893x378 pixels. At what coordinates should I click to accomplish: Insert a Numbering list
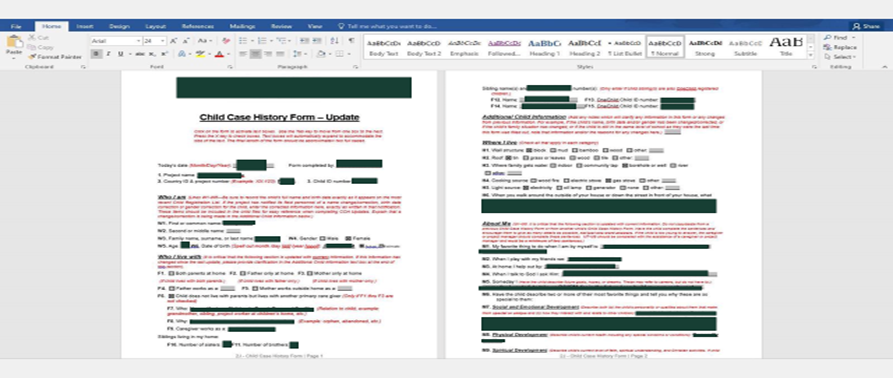pyautogui.click(x=261, y=41)
